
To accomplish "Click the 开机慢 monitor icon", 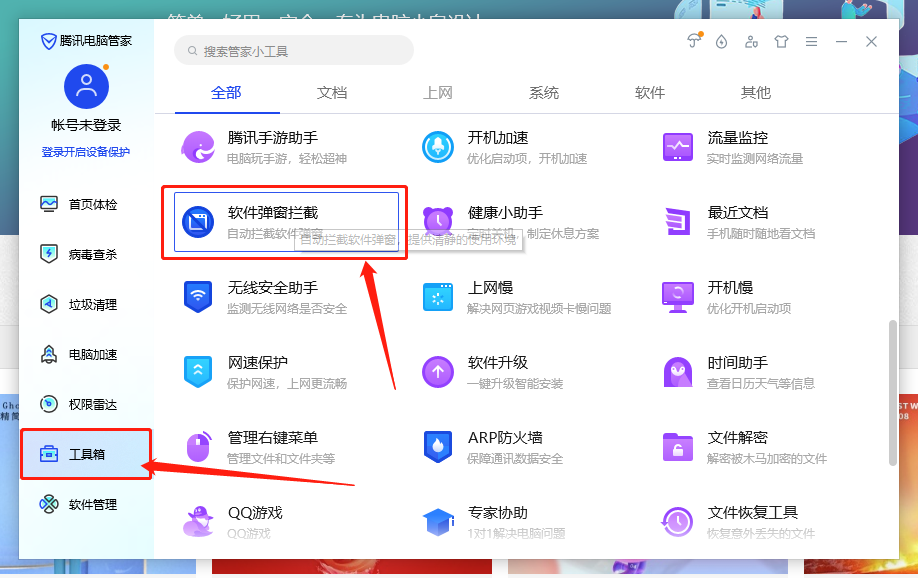I will [678, 297].
